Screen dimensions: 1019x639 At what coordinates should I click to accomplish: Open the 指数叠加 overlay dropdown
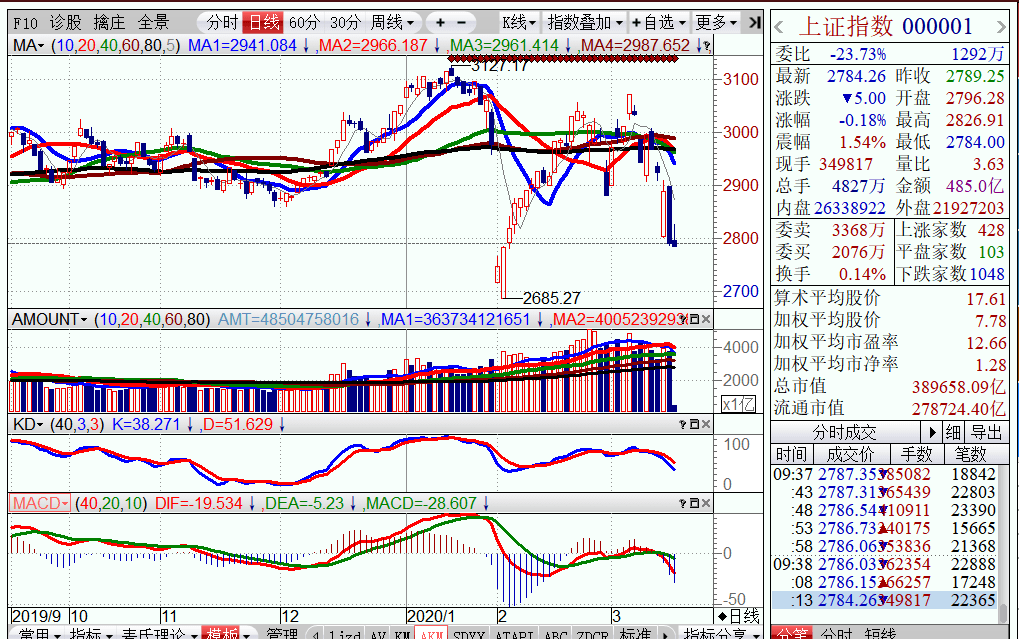pyautogui.click(x=585, y=23)
